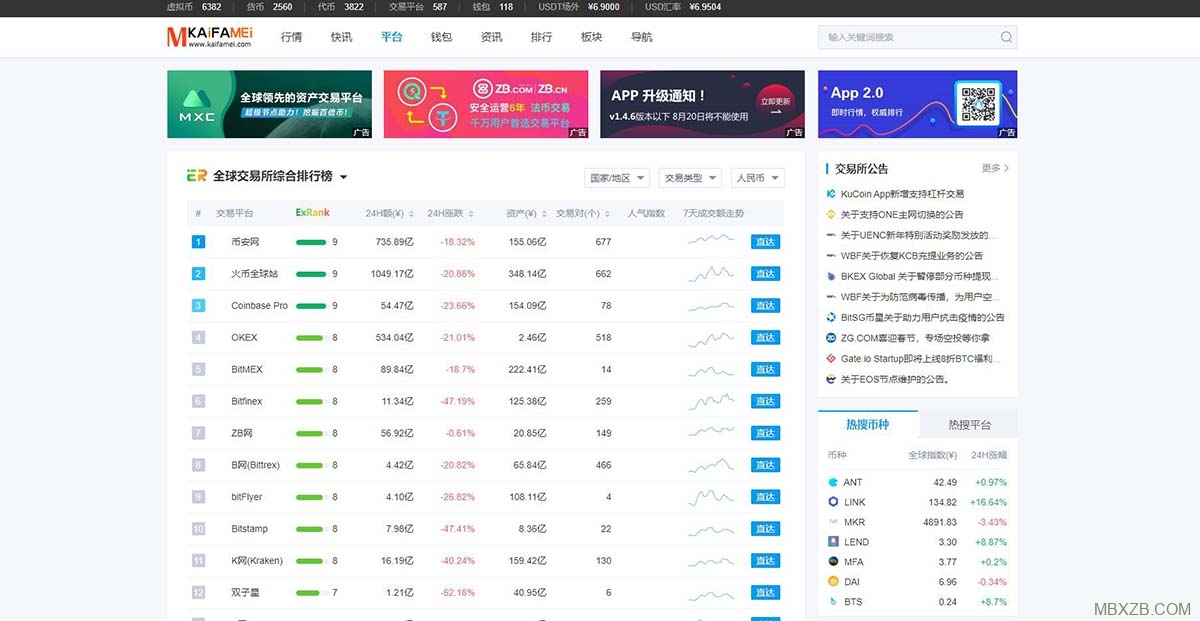Sort by 24H额 column arrows
Viewport: 1200px width, 621px height.
coord(411,214)
